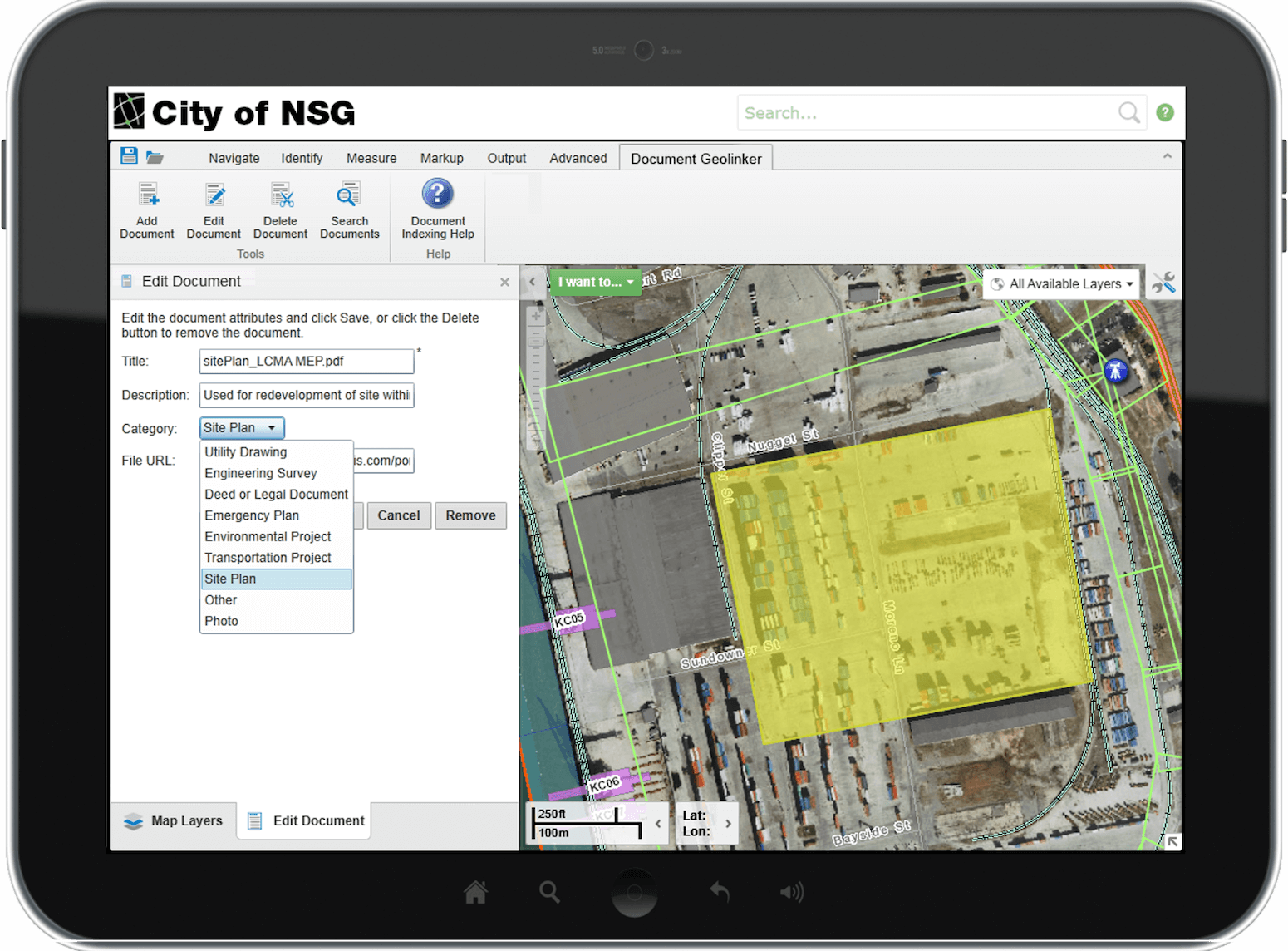Choose Deed or Legal Document option

[x=277, y=495]
